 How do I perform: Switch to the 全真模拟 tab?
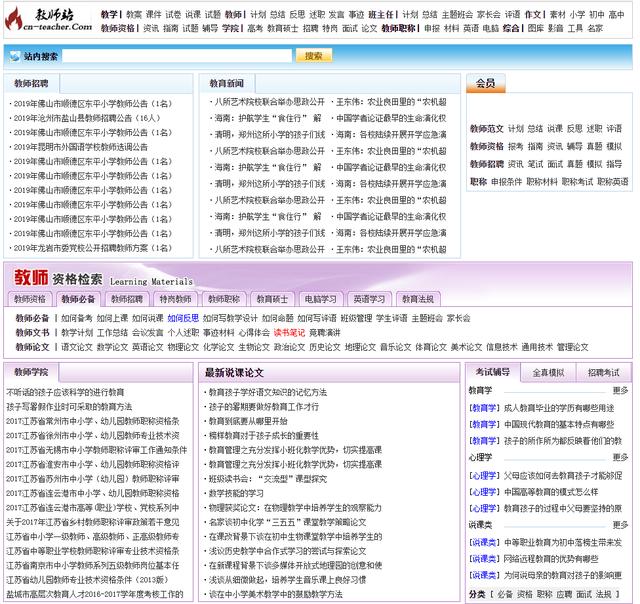pos(548,372)
